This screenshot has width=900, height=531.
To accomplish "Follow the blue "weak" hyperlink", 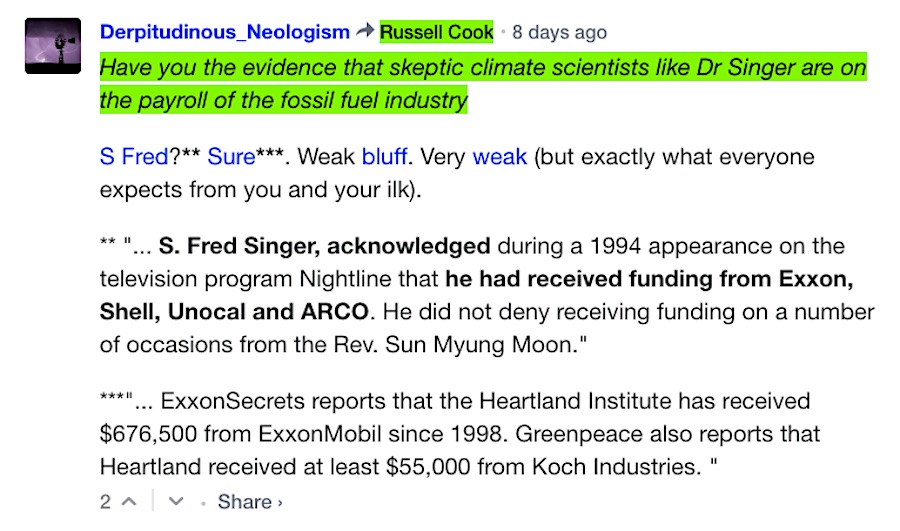I will point(499,157).
